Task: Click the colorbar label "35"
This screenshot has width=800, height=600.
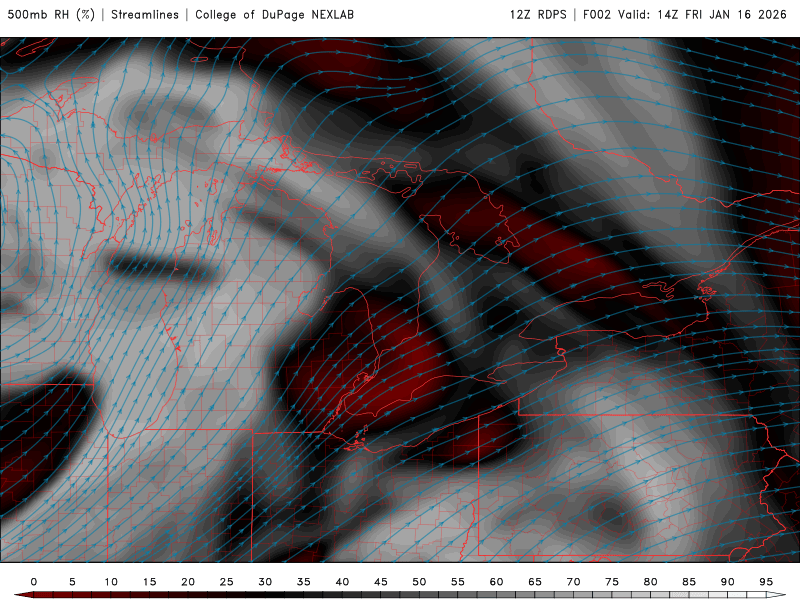Action: coord(304,582)
